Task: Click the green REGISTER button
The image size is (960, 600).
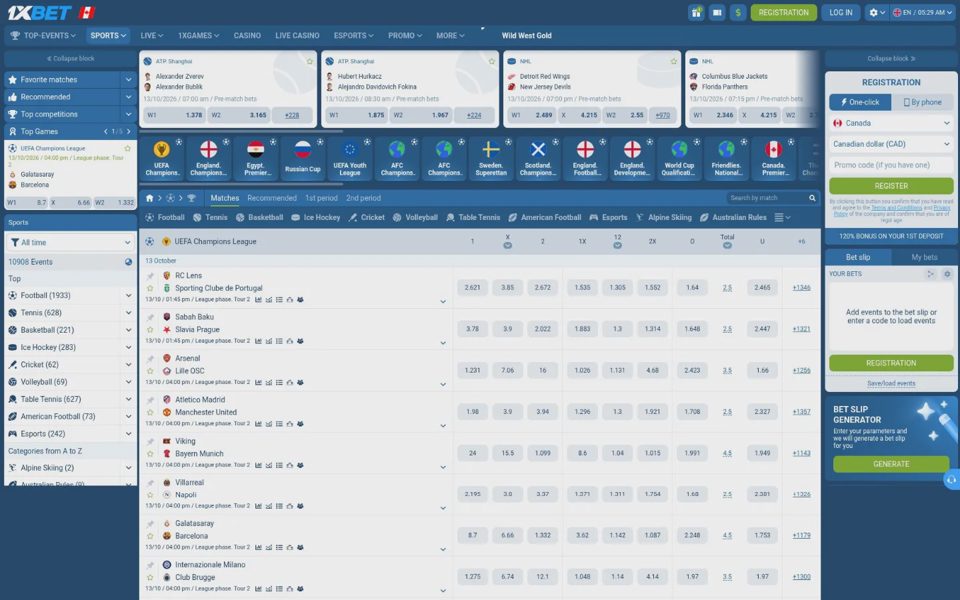Action: [x=891, y=186]
